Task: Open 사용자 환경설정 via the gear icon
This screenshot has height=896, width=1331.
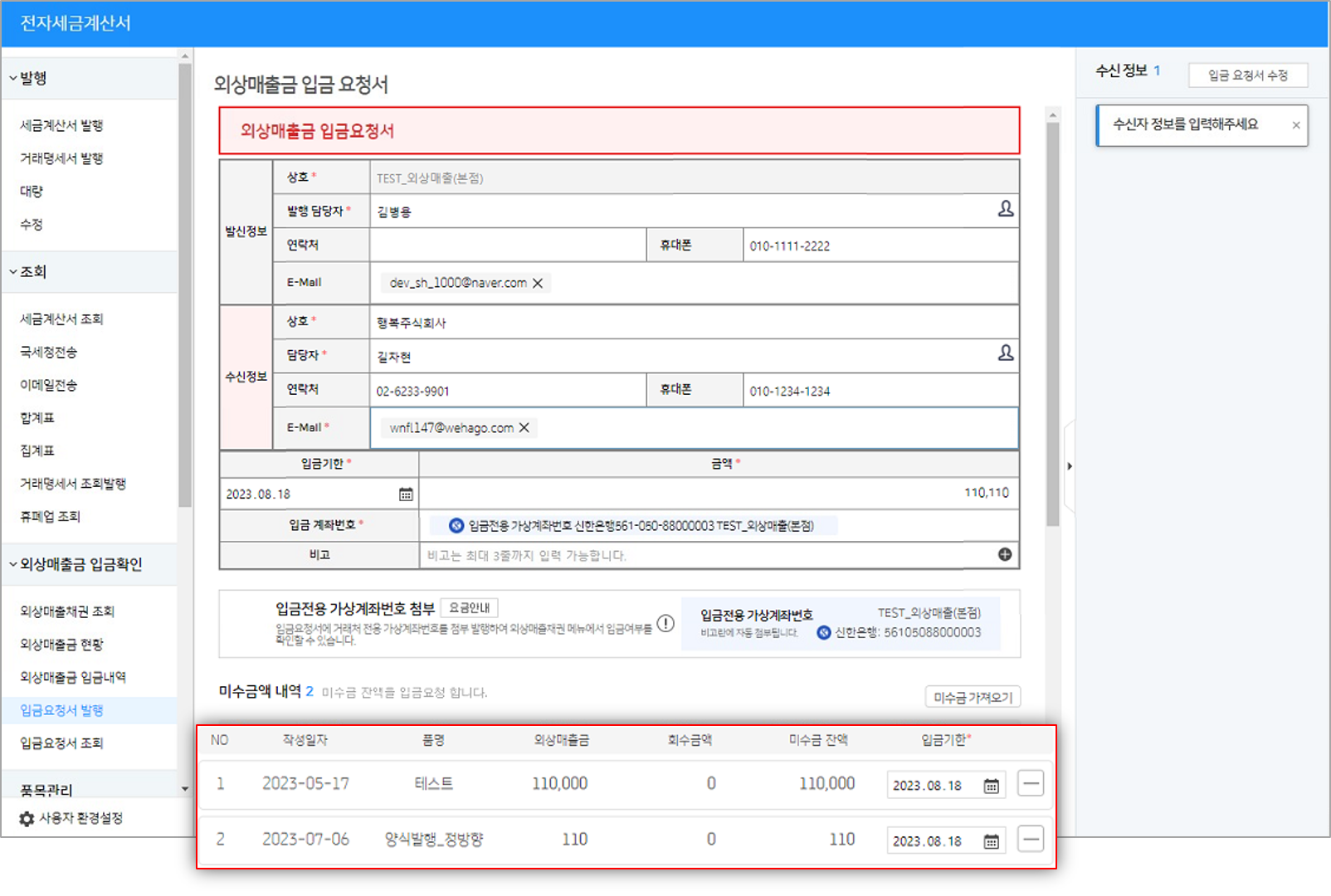Action: coord(25,817)
